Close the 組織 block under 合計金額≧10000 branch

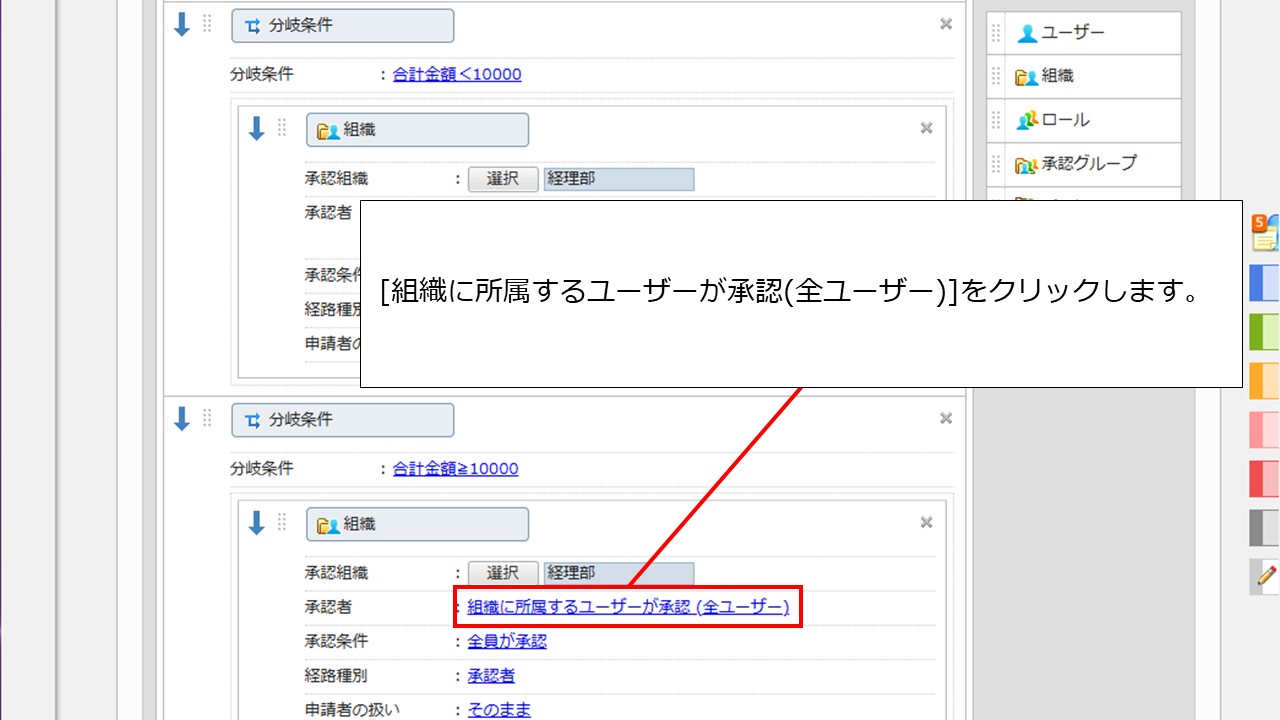[926, 522]
